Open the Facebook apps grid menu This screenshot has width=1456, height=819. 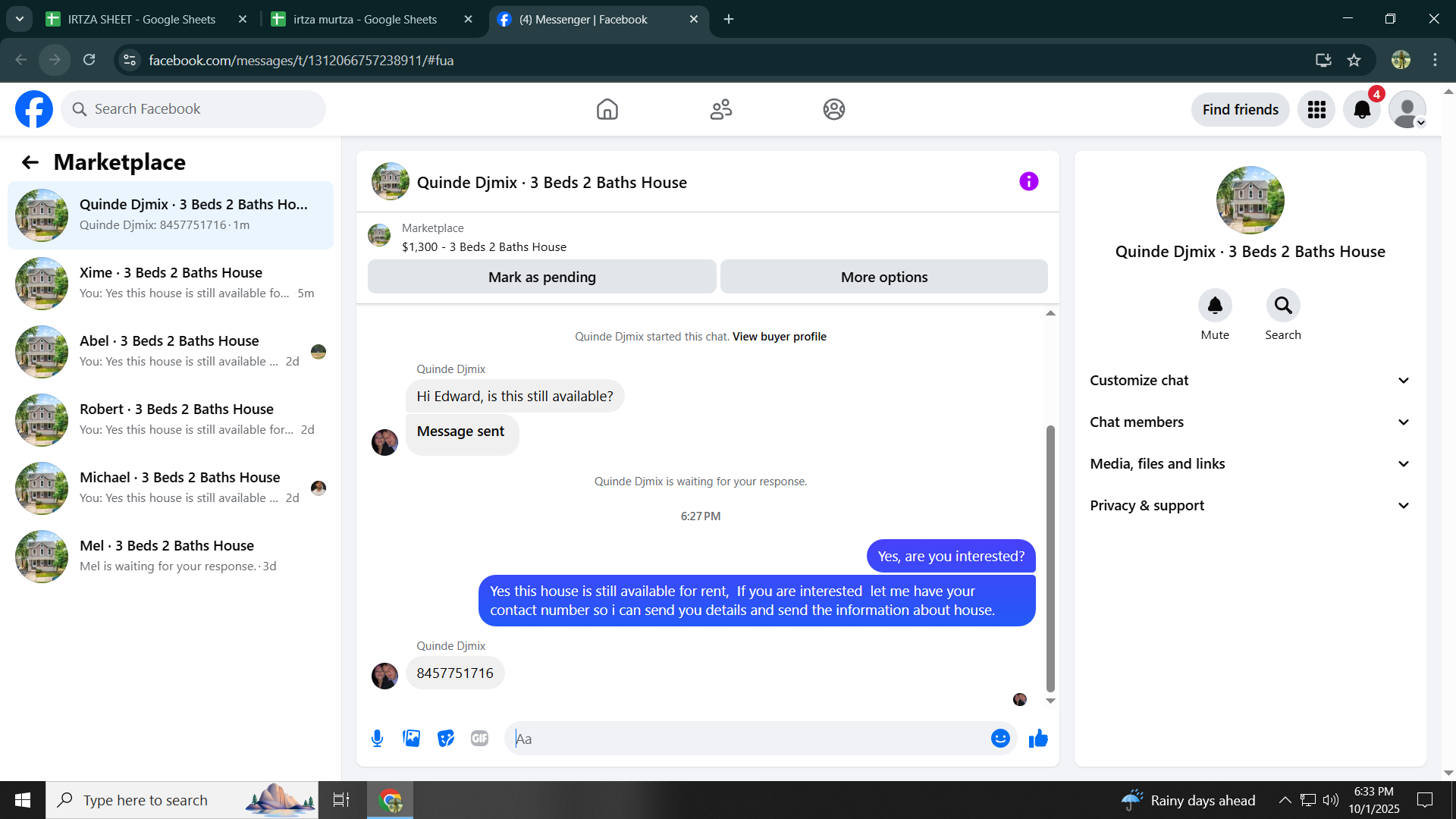click(x=1316, y=110)
